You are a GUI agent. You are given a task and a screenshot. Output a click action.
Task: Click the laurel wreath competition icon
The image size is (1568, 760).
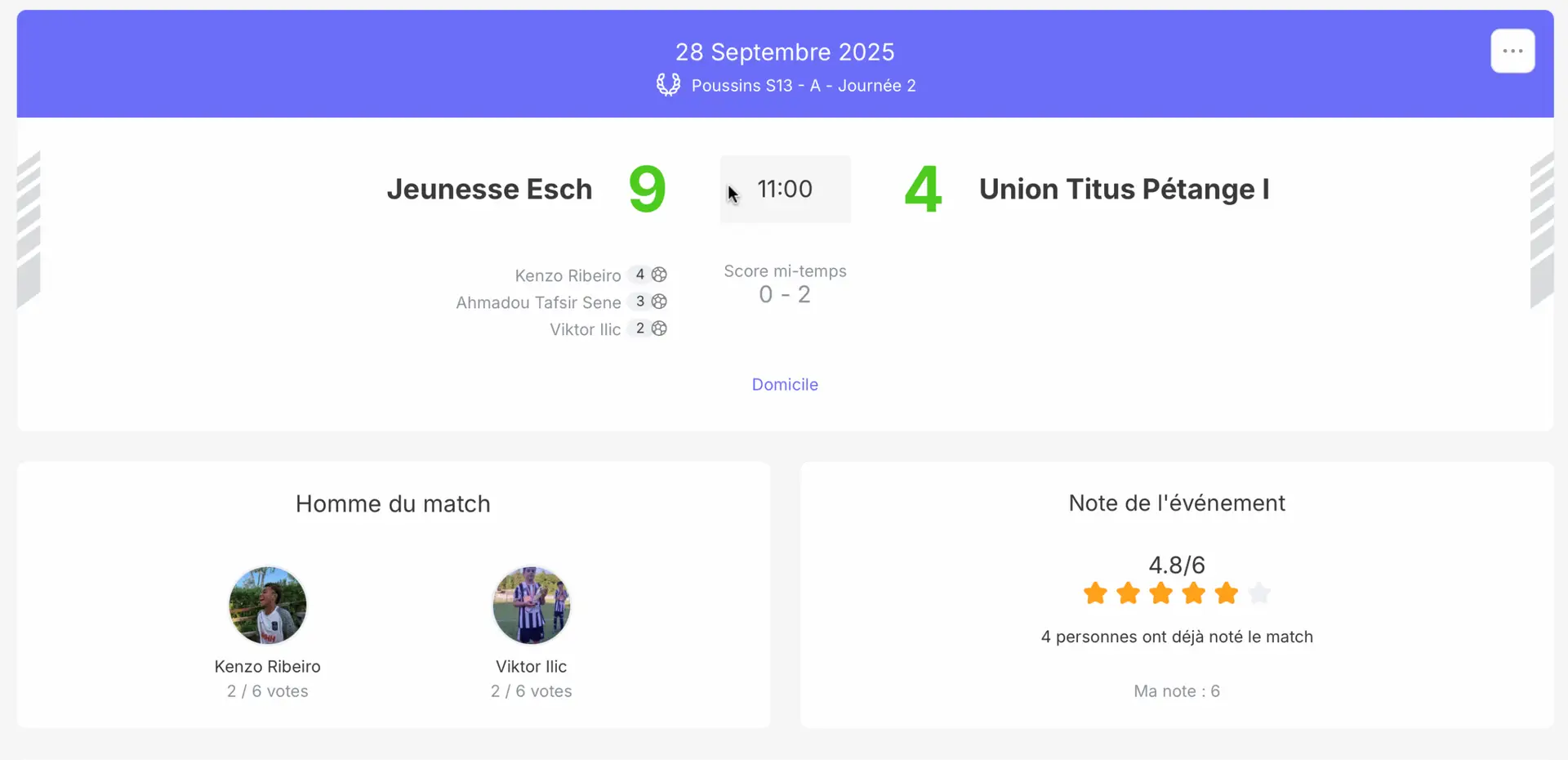click(668, 85)
